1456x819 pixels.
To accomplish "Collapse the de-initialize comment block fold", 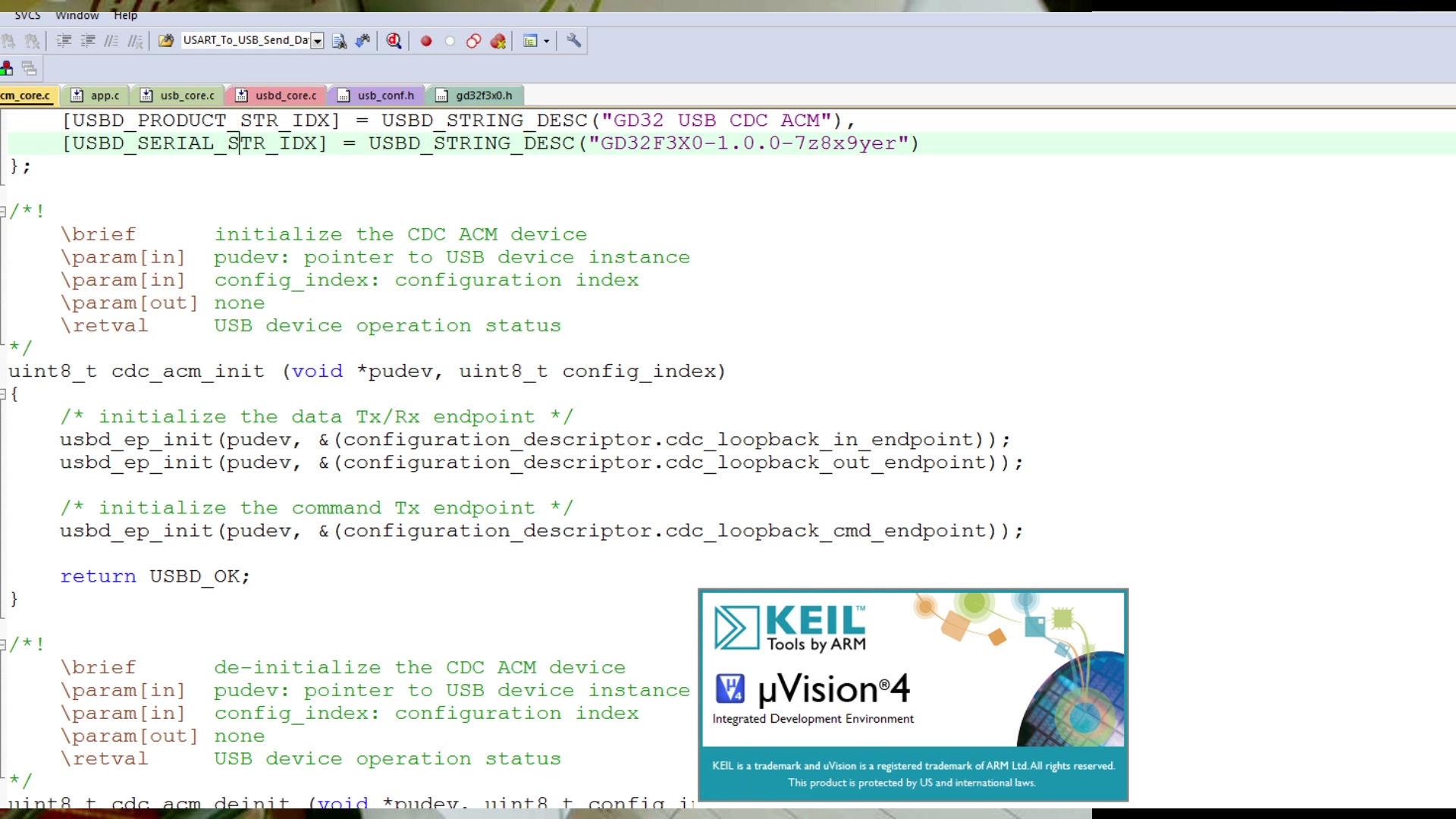I will (3, 645).
